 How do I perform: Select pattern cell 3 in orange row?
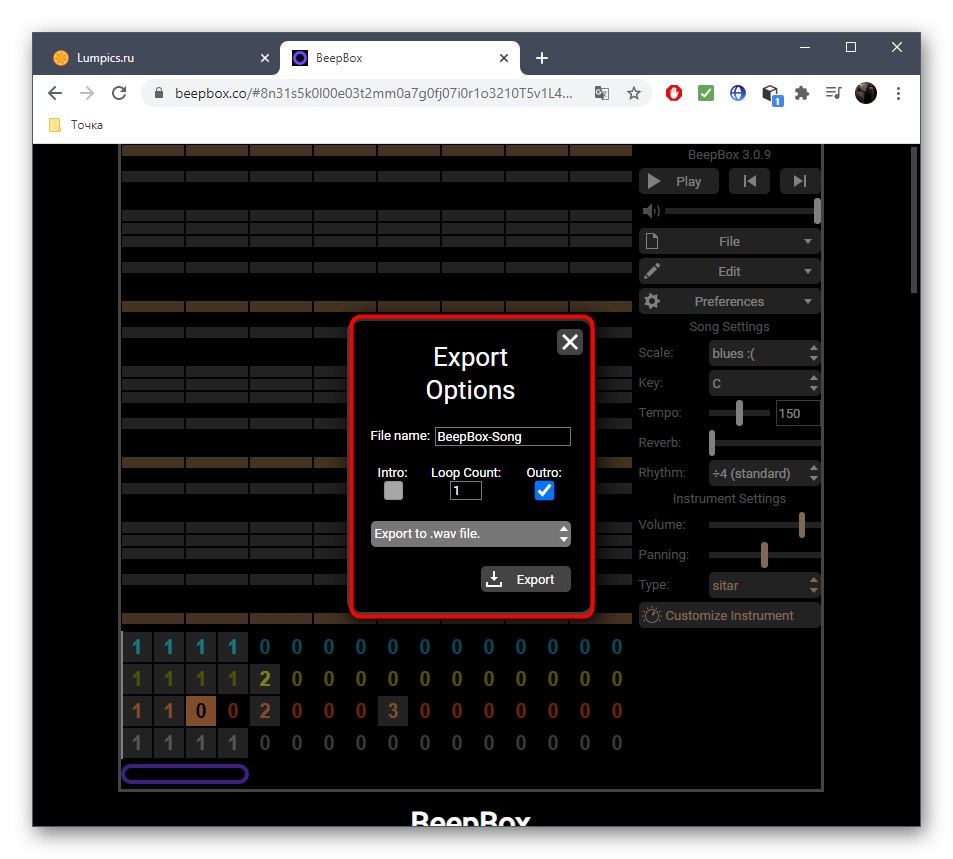pyautogui.click(x=393, y=710)
